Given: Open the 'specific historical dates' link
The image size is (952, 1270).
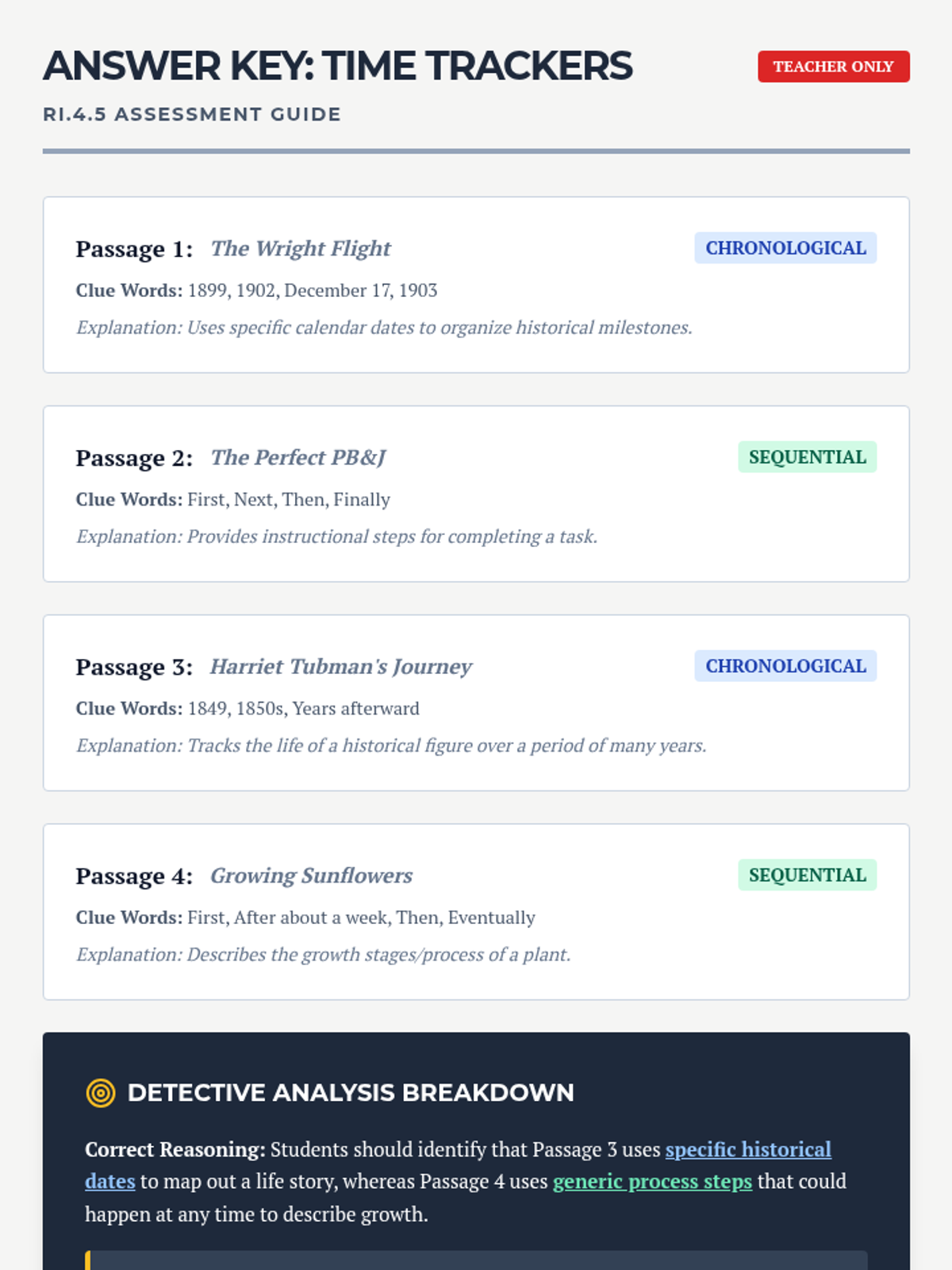Looking at the screenshot, I should 747,1149.
